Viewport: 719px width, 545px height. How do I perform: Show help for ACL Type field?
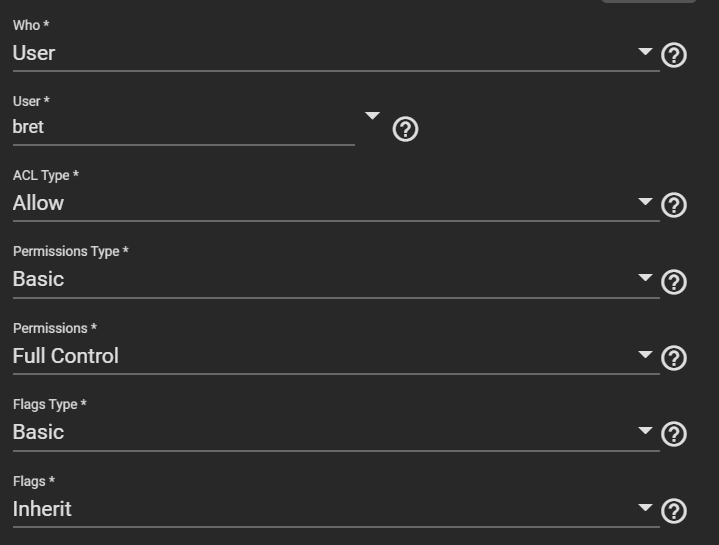coord(674,205)
